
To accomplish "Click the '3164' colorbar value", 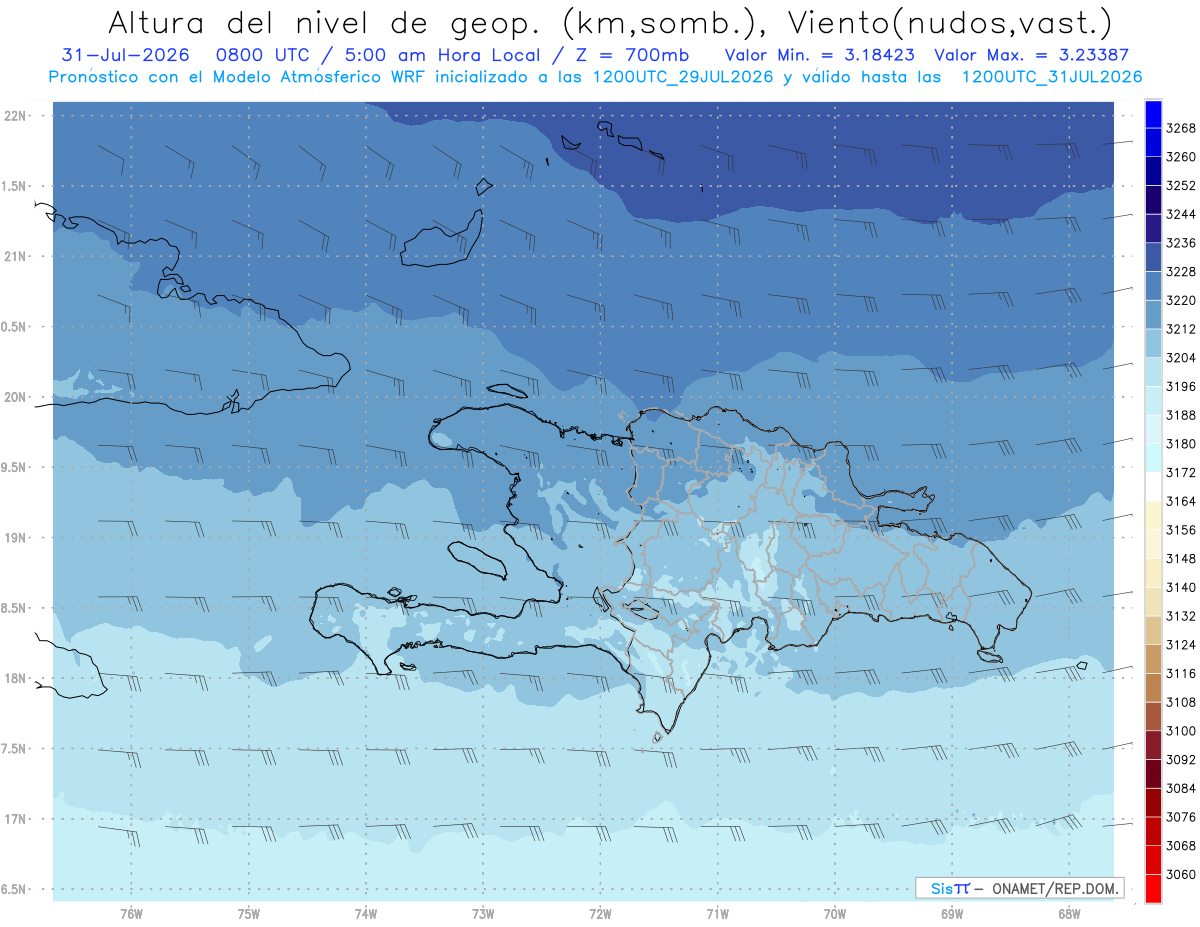I will pos(1181,502).
